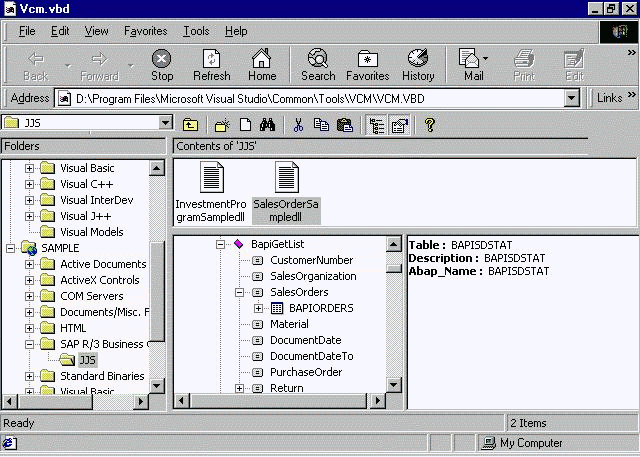Cut selection with scissors icon
The image size is (640, 457).
[298, 125]
